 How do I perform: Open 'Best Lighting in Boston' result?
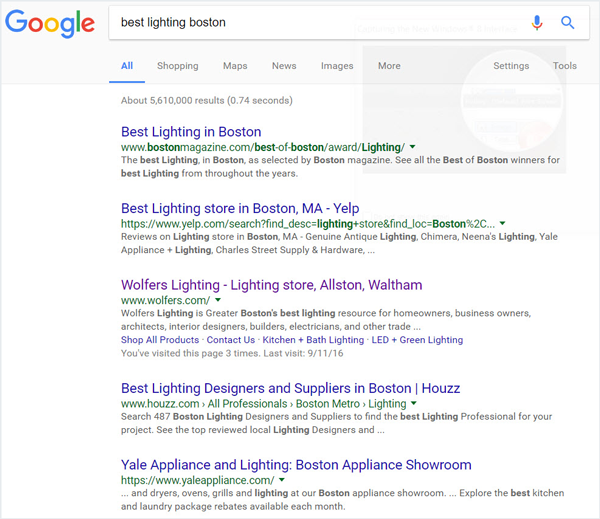tap(191, 132)
